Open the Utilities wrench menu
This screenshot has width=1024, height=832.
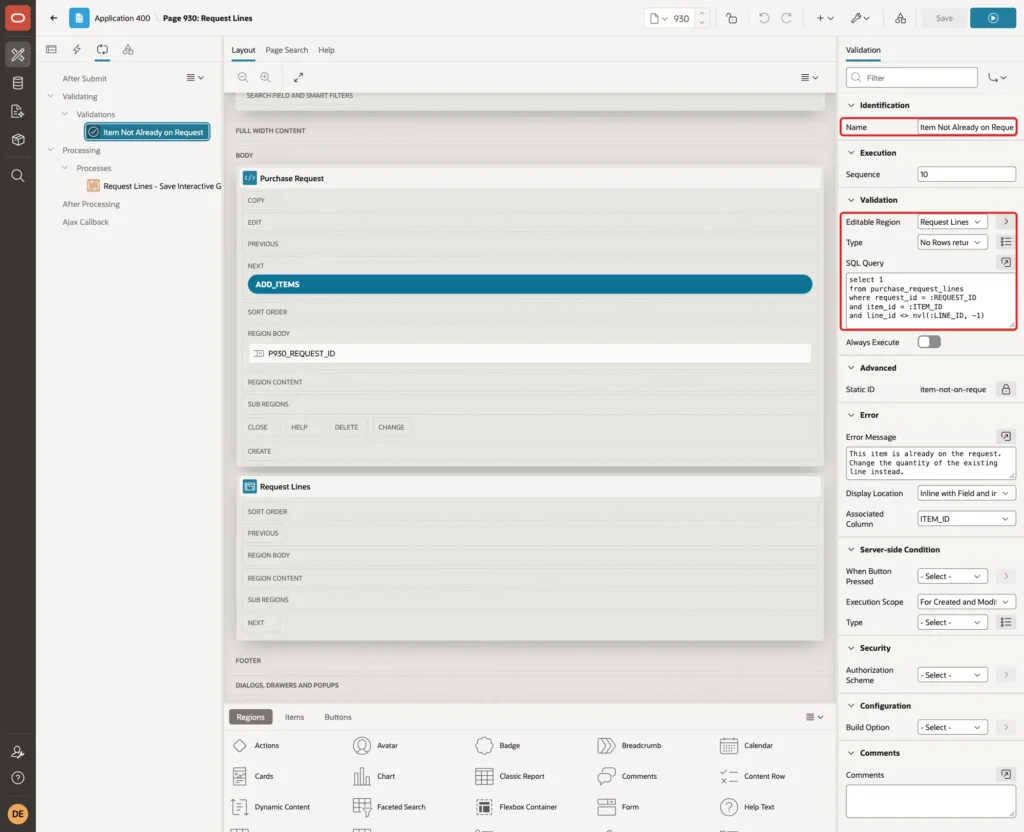860,18
